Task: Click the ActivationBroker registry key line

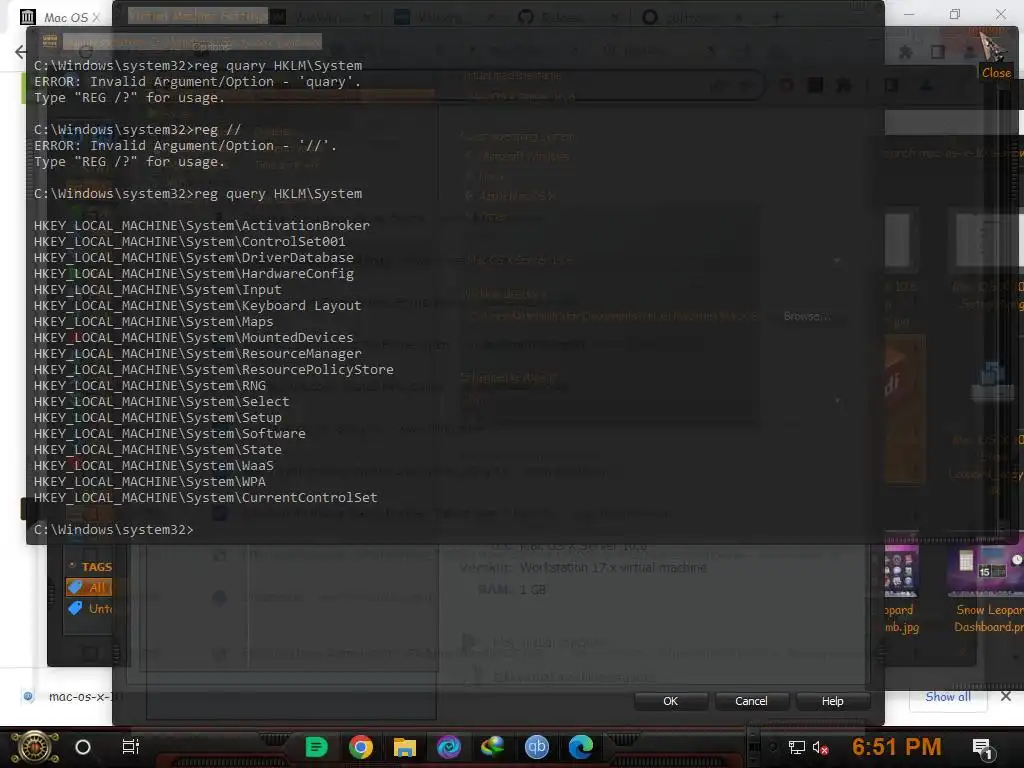Action: click(x=202, y=225)
